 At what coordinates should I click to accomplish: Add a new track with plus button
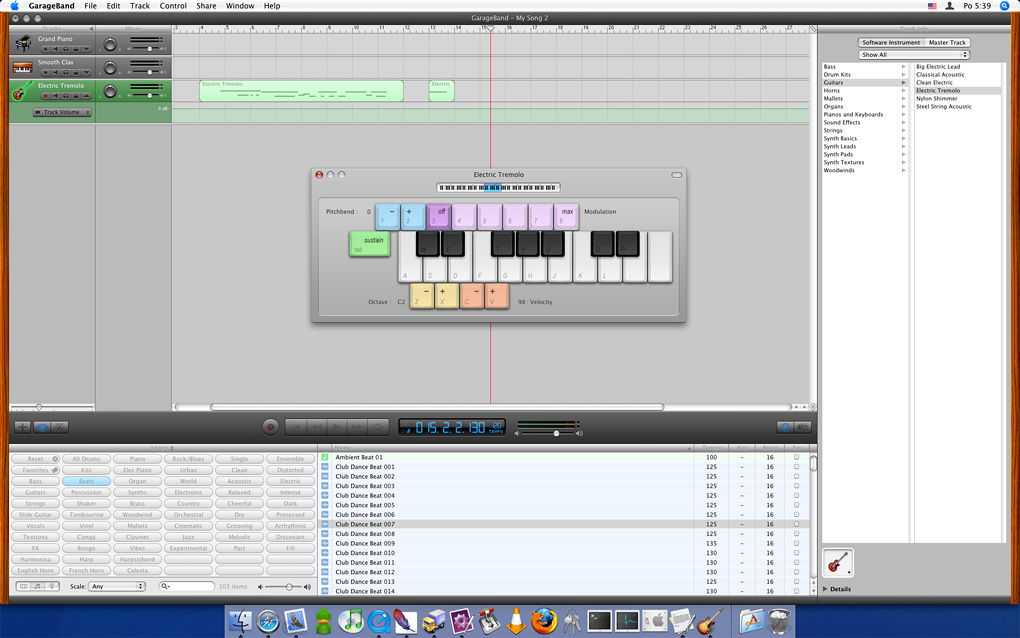pyautogui.click(x=22, y=427)
